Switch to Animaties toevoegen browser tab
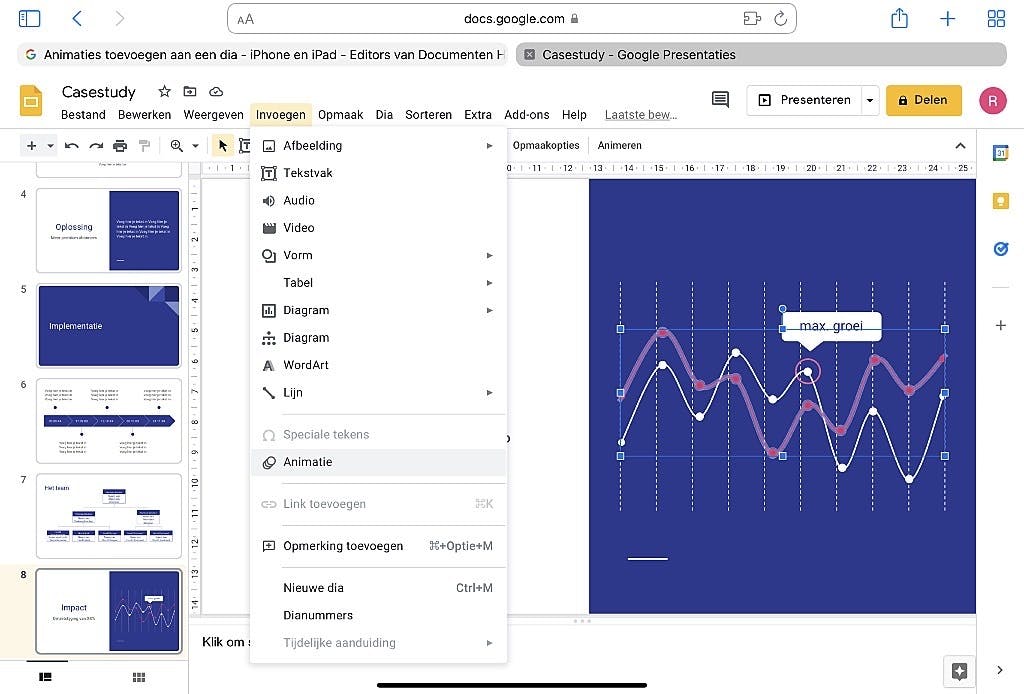The image size is (1024, 694). click(x=263, y=55)
